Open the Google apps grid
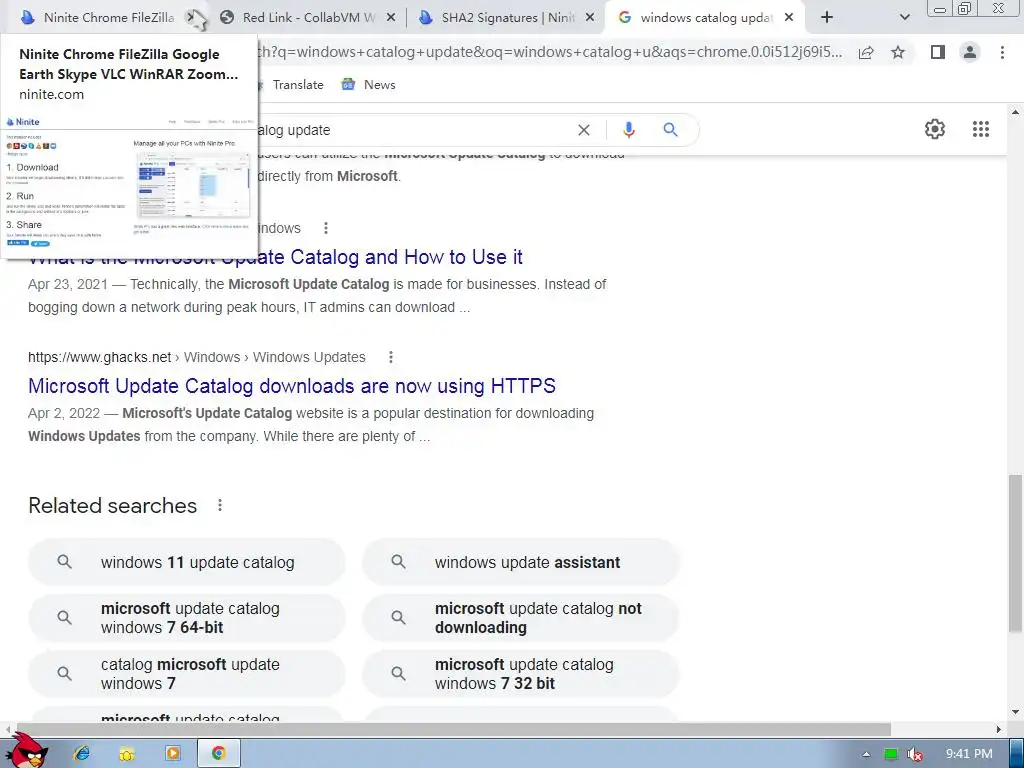 [x=981, y=129]
